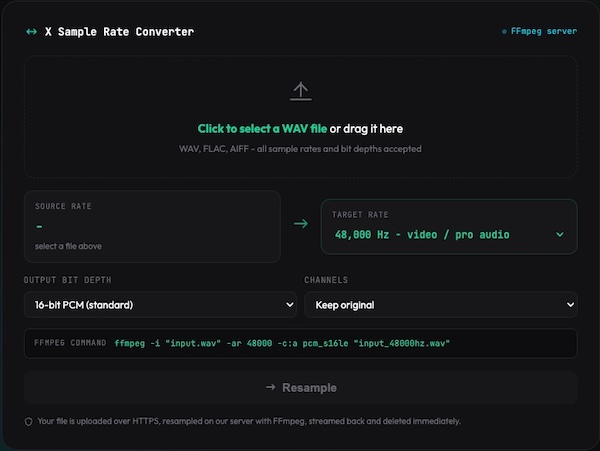Click the FFMPEG COMMAND label
Viewport: 600px width, 451px height.
70,343
